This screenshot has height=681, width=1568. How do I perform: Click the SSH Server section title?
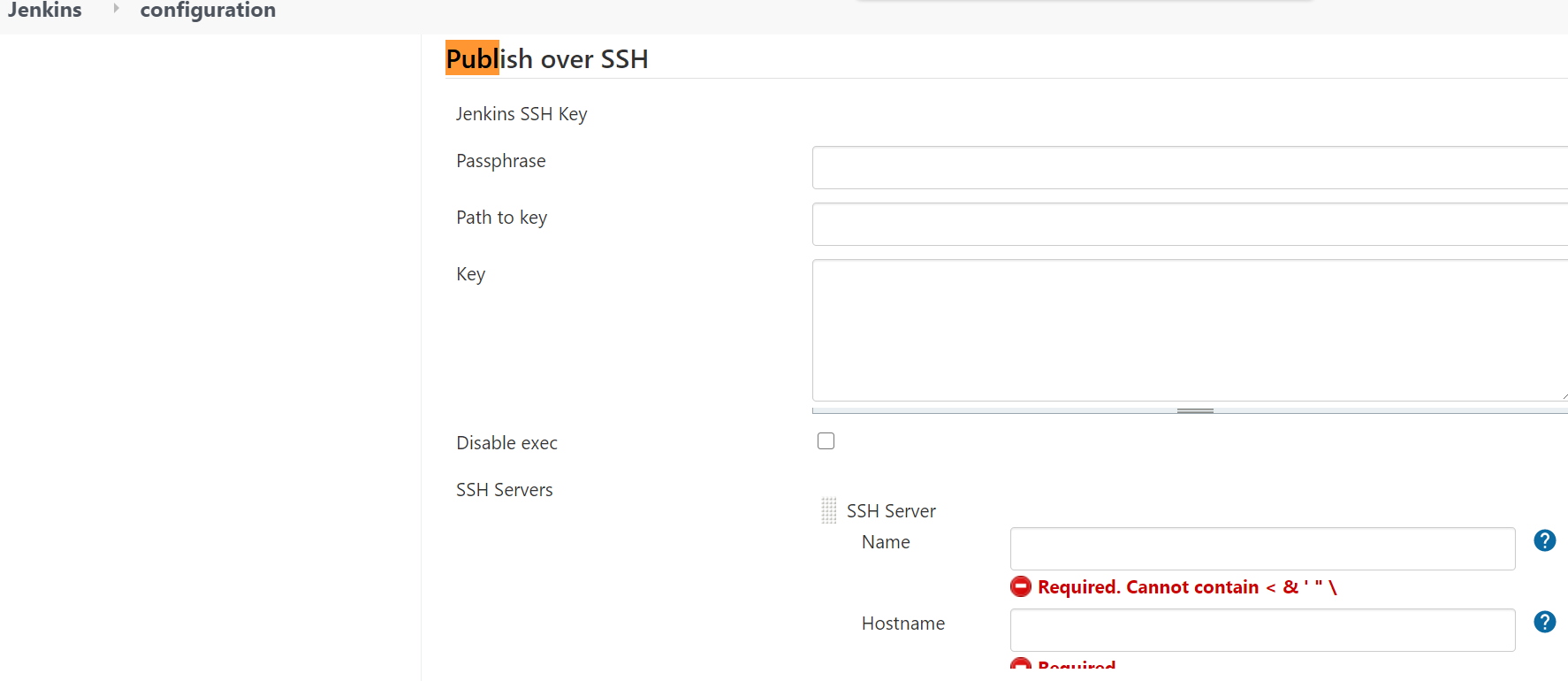click(x=891, y=511)
